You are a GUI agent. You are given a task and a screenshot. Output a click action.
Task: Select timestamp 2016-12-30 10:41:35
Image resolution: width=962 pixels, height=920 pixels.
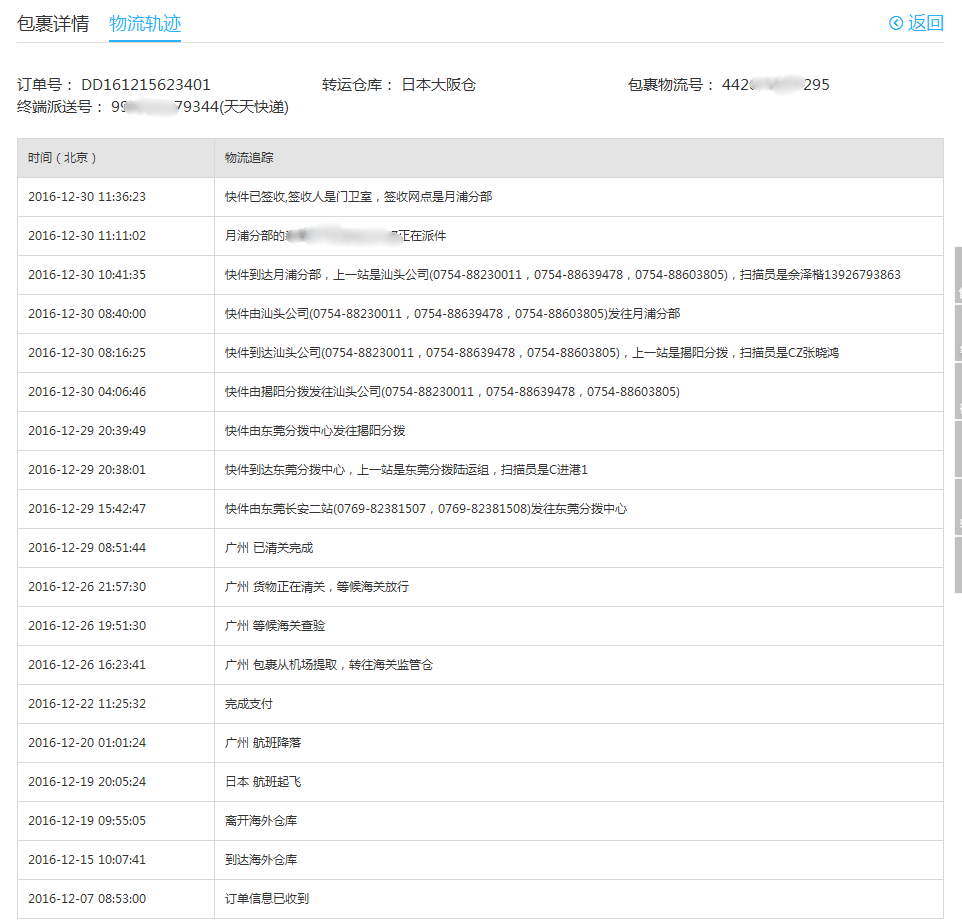(x=87, y=275)
